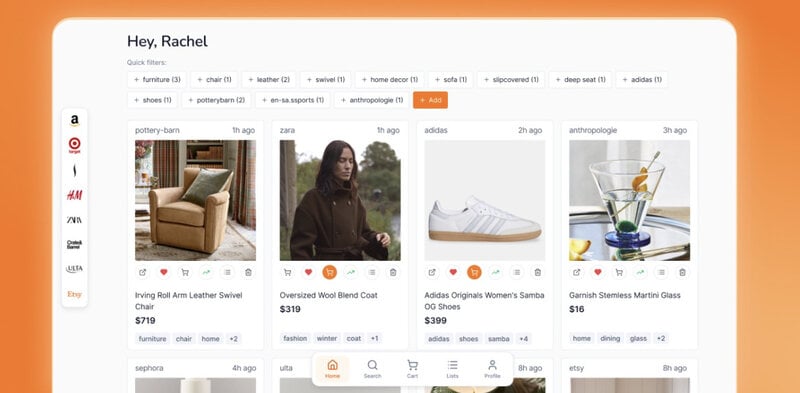View price trend for Oversized Wool Blend Coat

tap(351, 273)
